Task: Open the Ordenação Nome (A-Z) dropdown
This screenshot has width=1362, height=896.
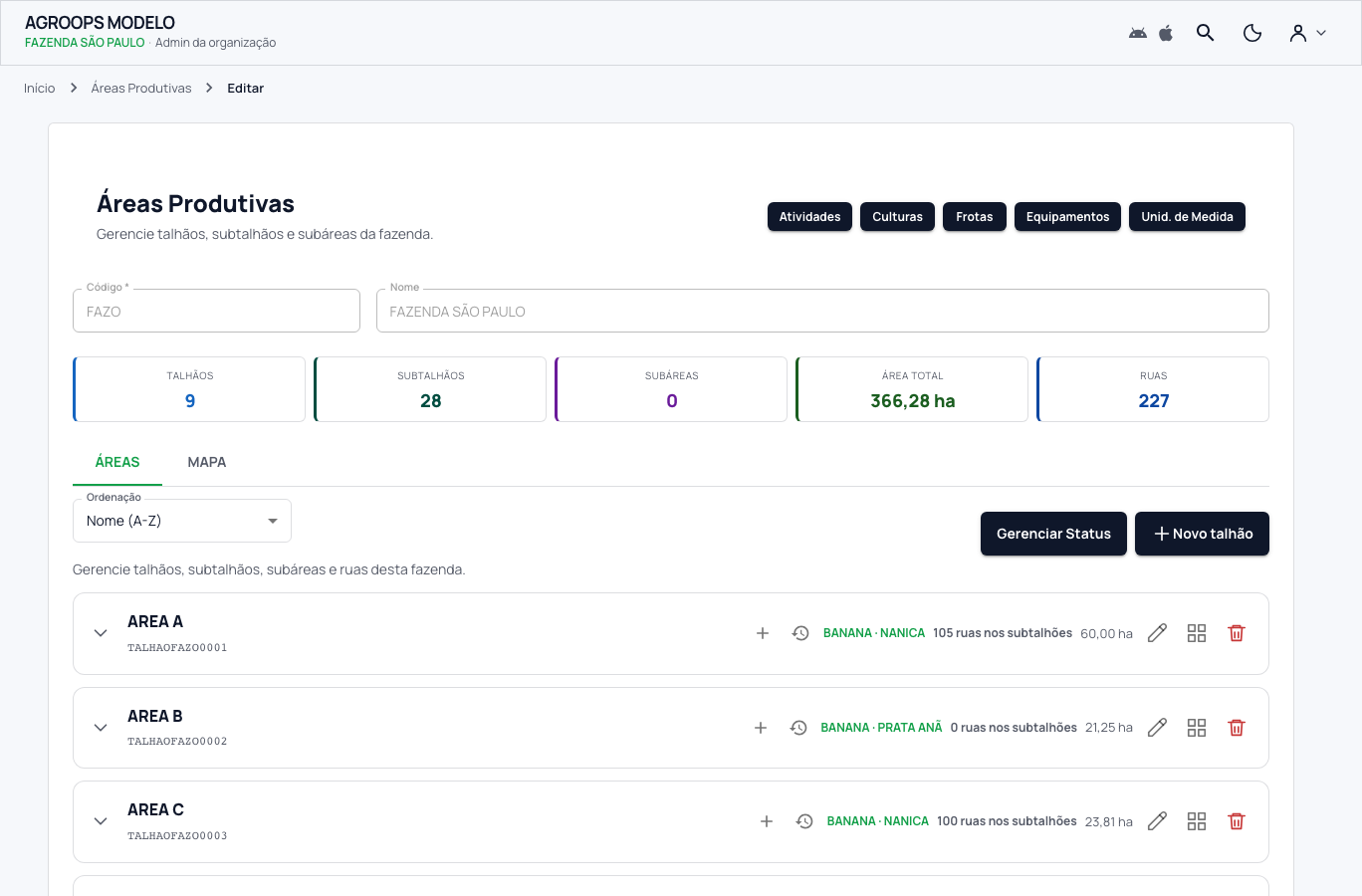Action: 182,521
